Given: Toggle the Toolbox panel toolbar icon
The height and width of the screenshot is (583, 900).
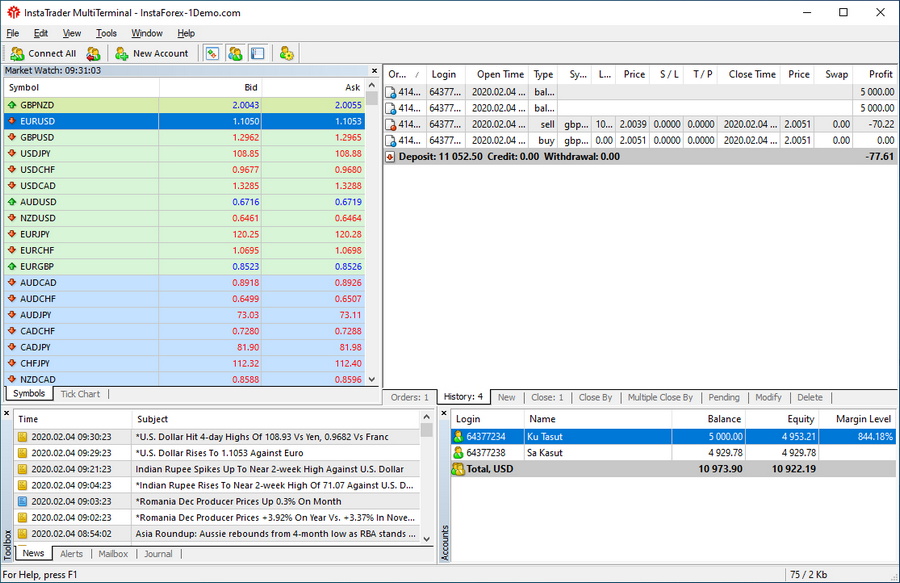Looking at the screenshot, I should coord(257,53).
